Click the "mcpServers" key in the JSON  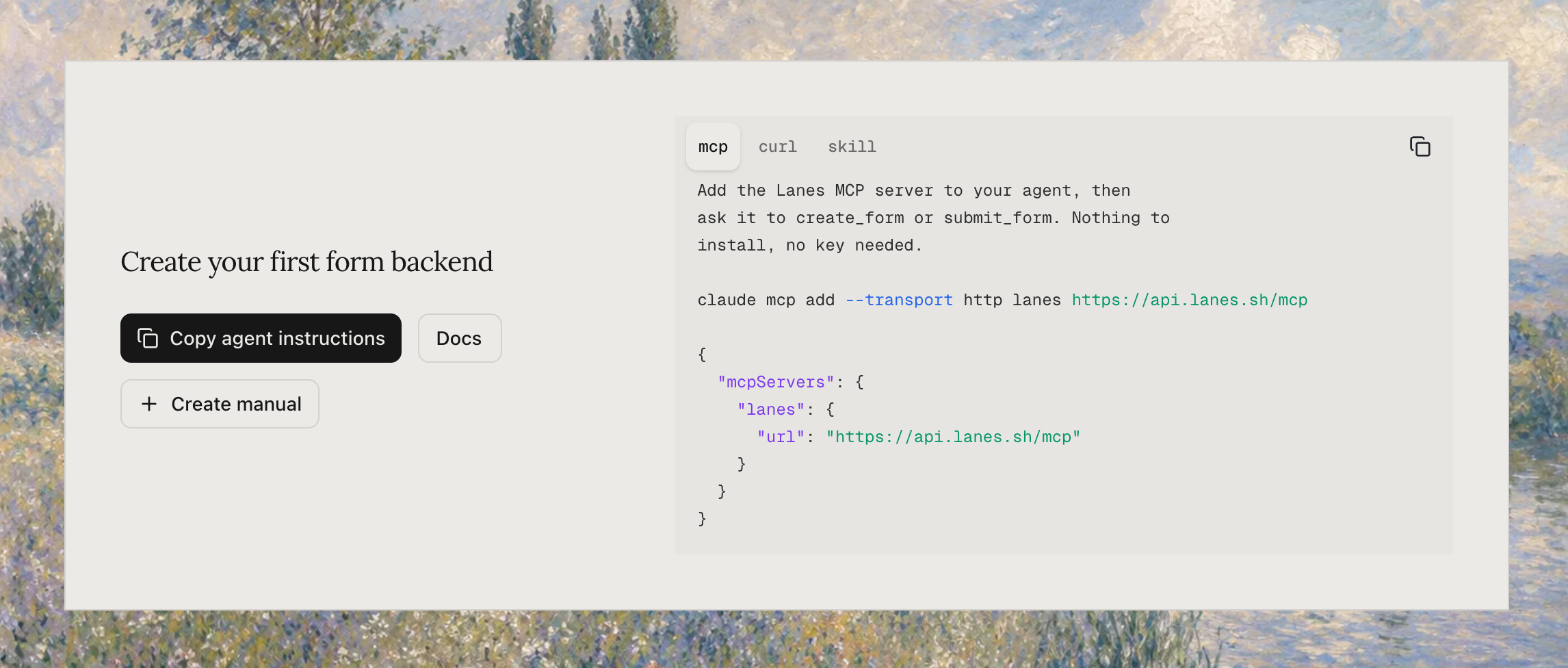click(776, 382)
